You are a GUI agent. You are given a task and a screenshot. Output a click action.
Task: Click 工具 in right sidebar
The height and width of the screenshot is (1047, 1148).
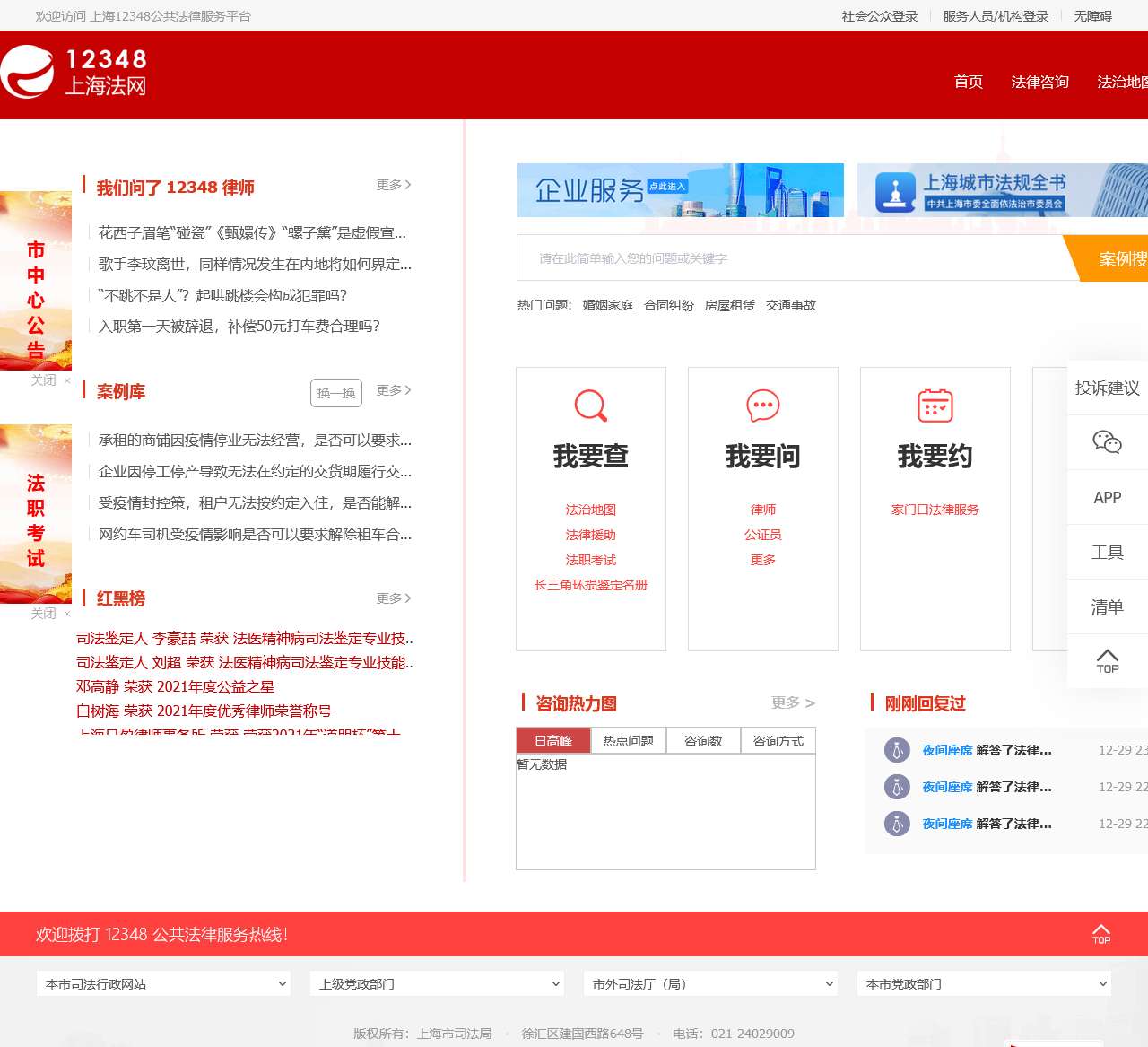(1108, 552)
